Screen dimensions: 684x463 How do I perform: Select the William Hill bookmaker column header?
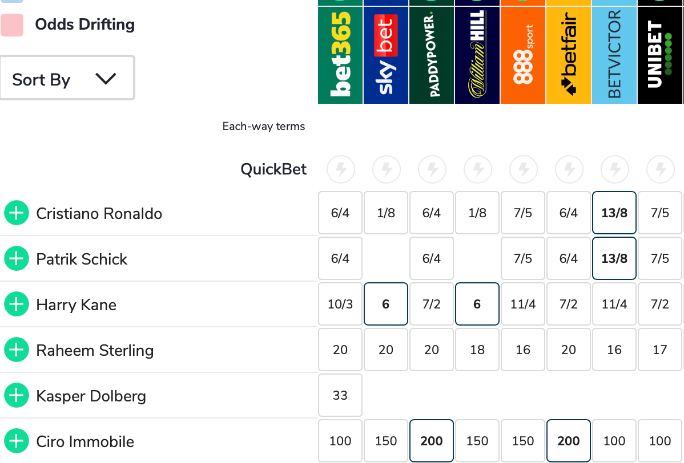click(477, 52)
